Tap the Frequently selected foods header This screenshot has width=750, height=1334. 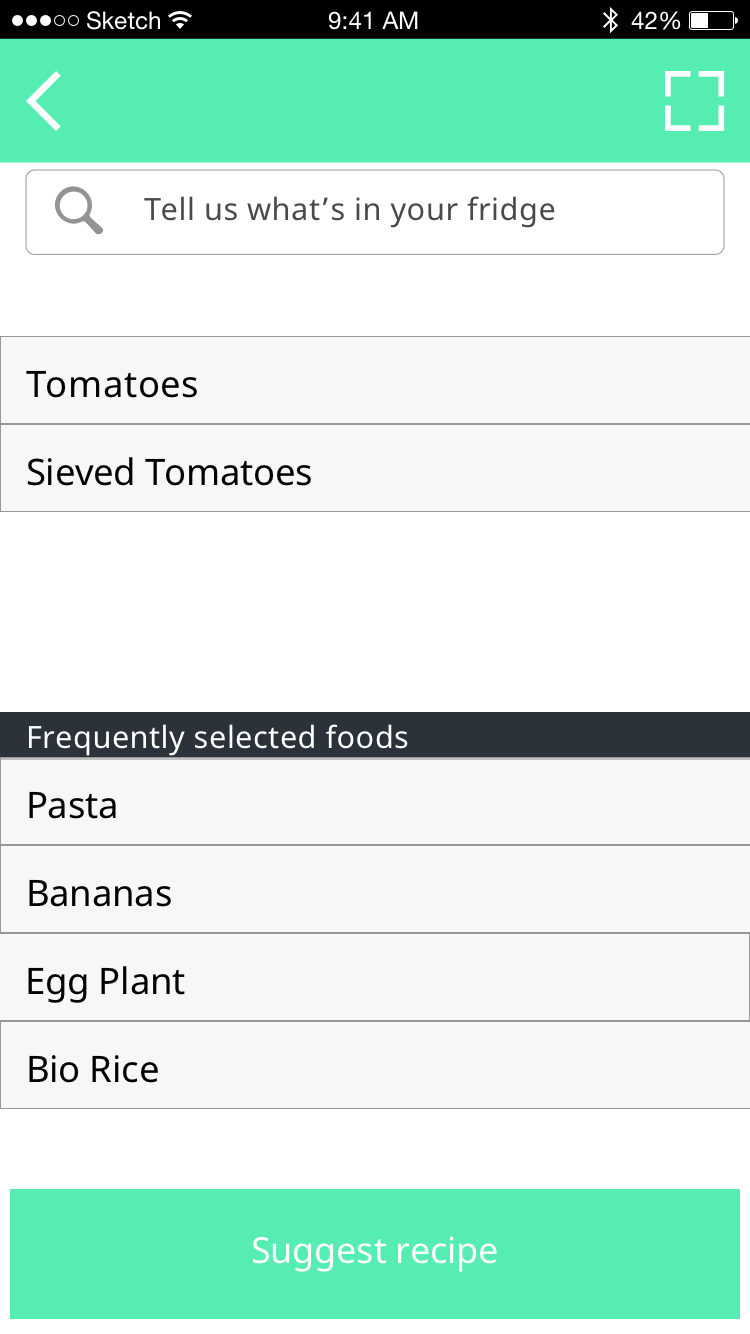(x=375, y=736)
